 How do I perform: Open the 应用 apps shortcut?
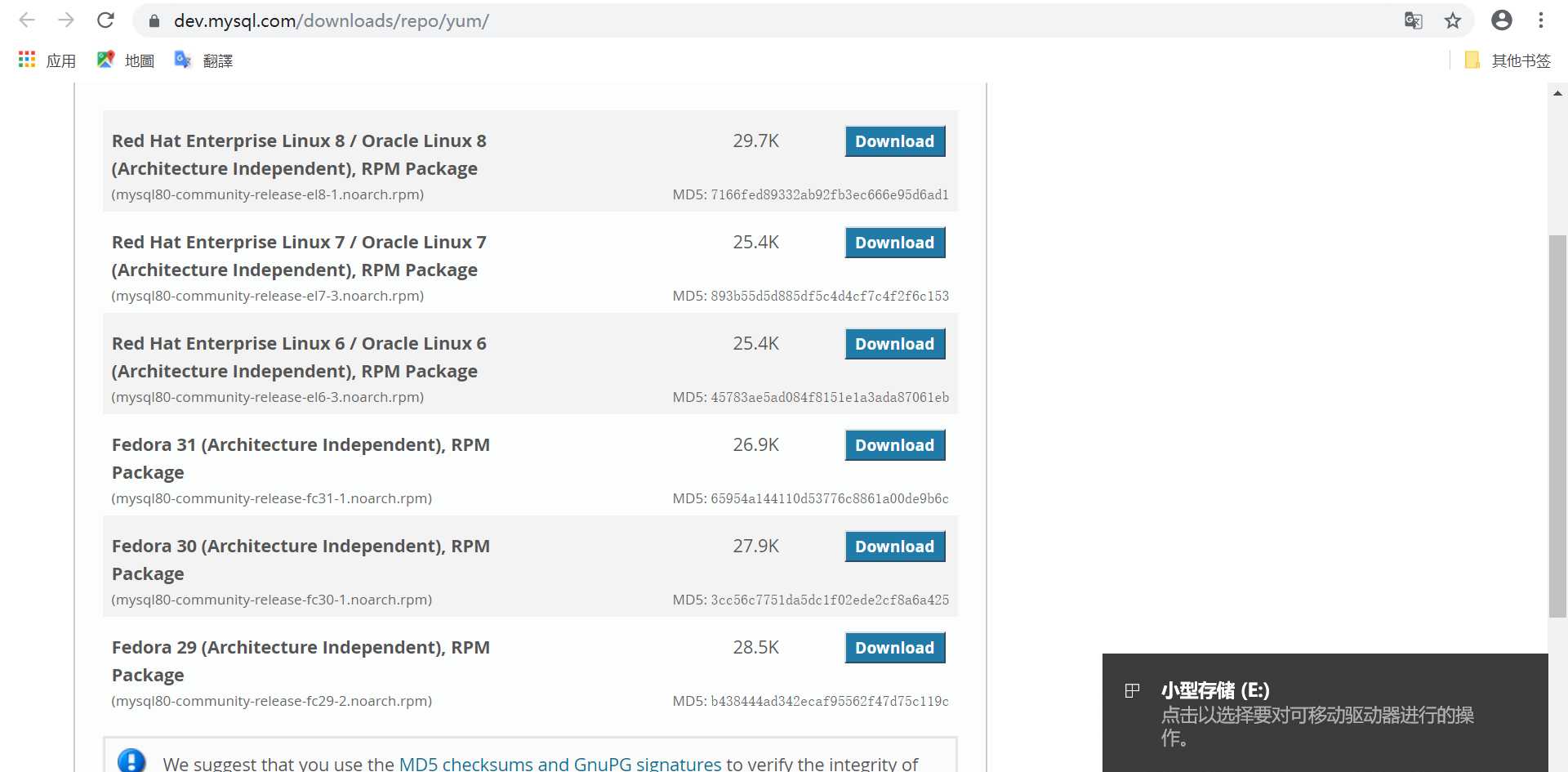pyautogui.click(x=47, y=60)
